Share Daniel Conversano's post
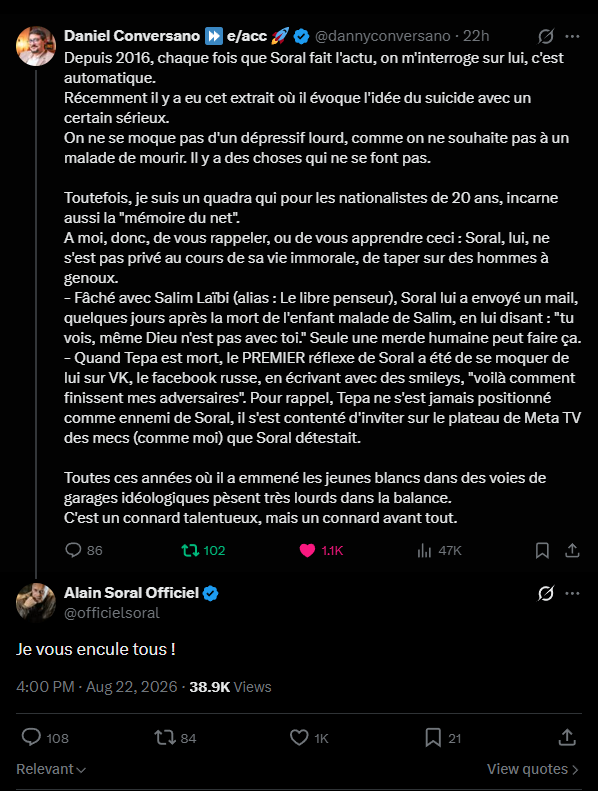 (572, 550)
